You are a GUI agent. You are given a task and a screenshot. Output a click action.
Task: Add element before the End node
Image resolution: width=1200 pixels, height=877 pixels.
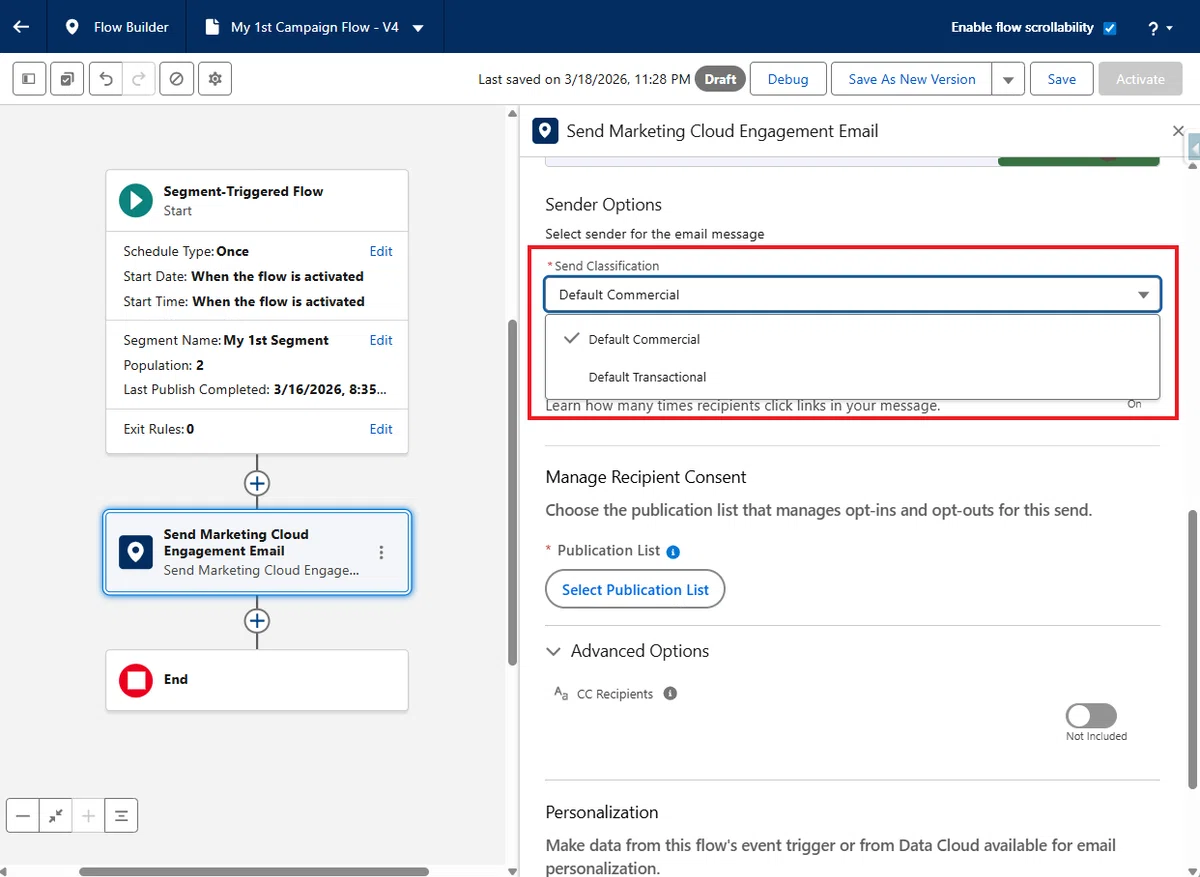click(x=257, y=621)
